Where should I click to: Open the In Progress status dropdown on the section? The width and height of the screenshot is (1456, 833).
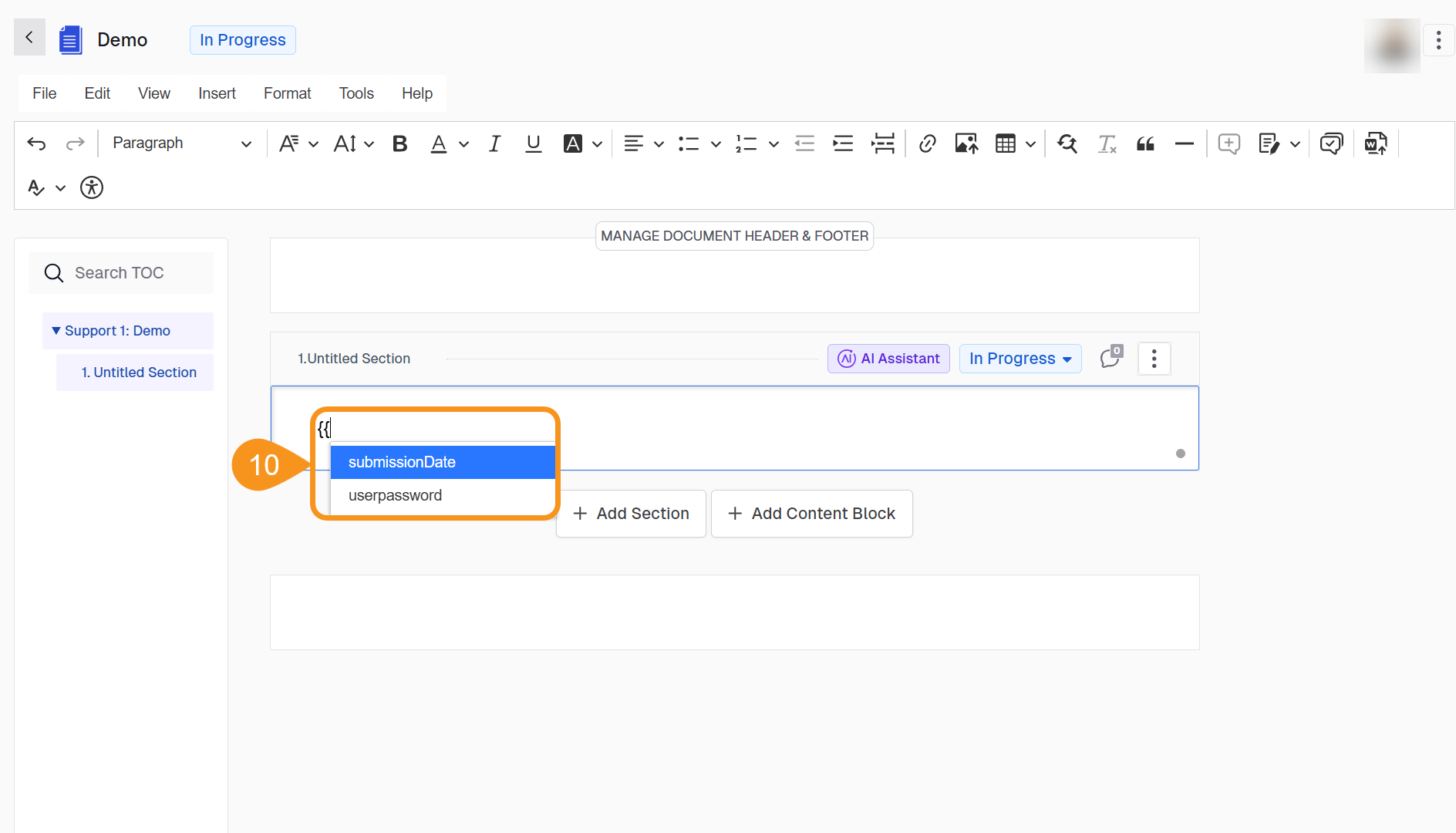point(1020,358)
